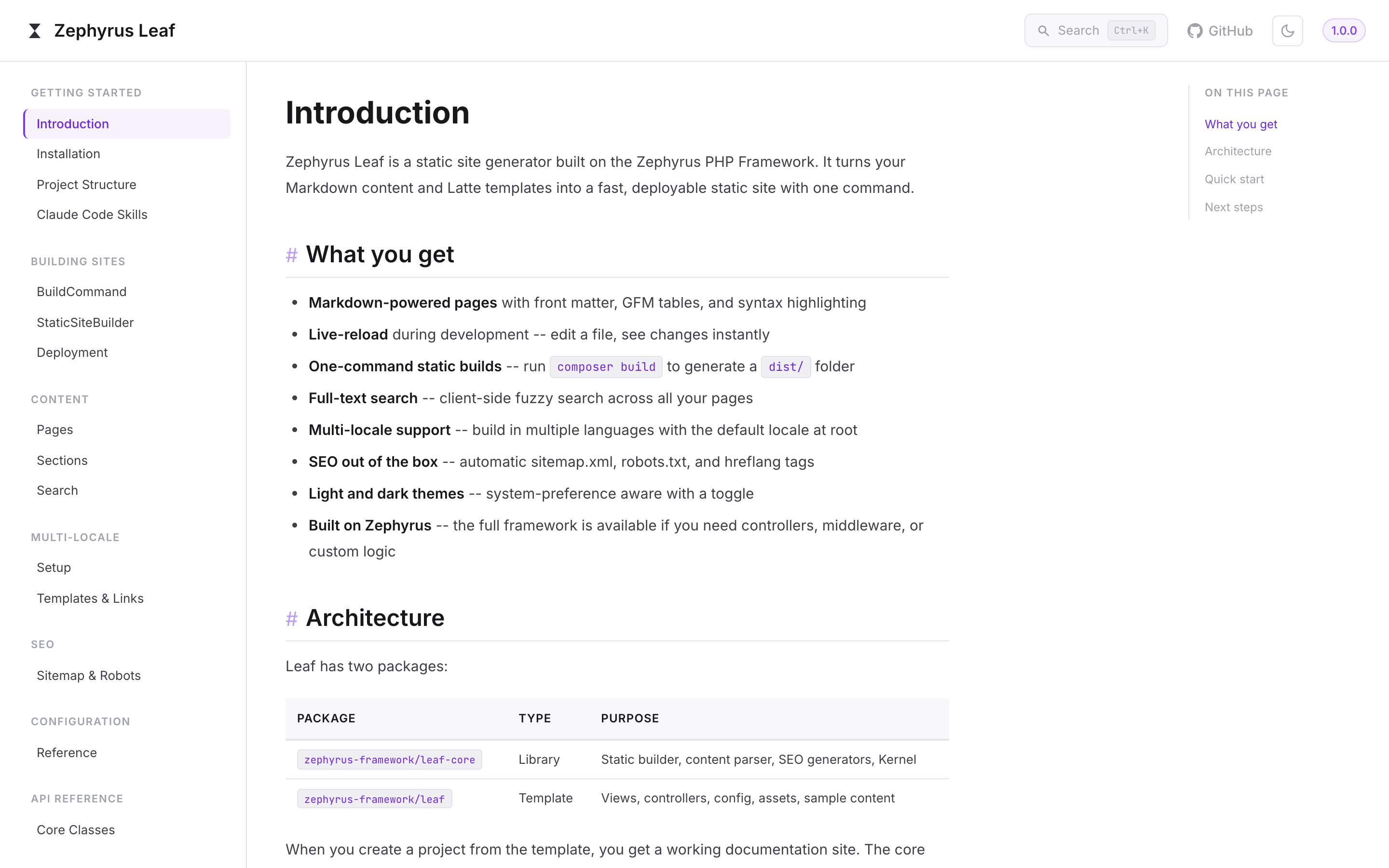The image size is (1389, 868).
Task: Navigate to Deployment under Building Sites
Action: (x=72, y=352)
